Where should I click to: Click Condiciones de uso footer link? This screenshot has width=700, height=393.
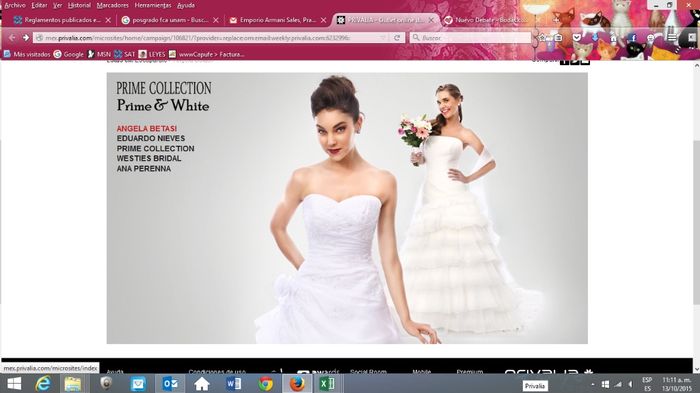[217, 371]
